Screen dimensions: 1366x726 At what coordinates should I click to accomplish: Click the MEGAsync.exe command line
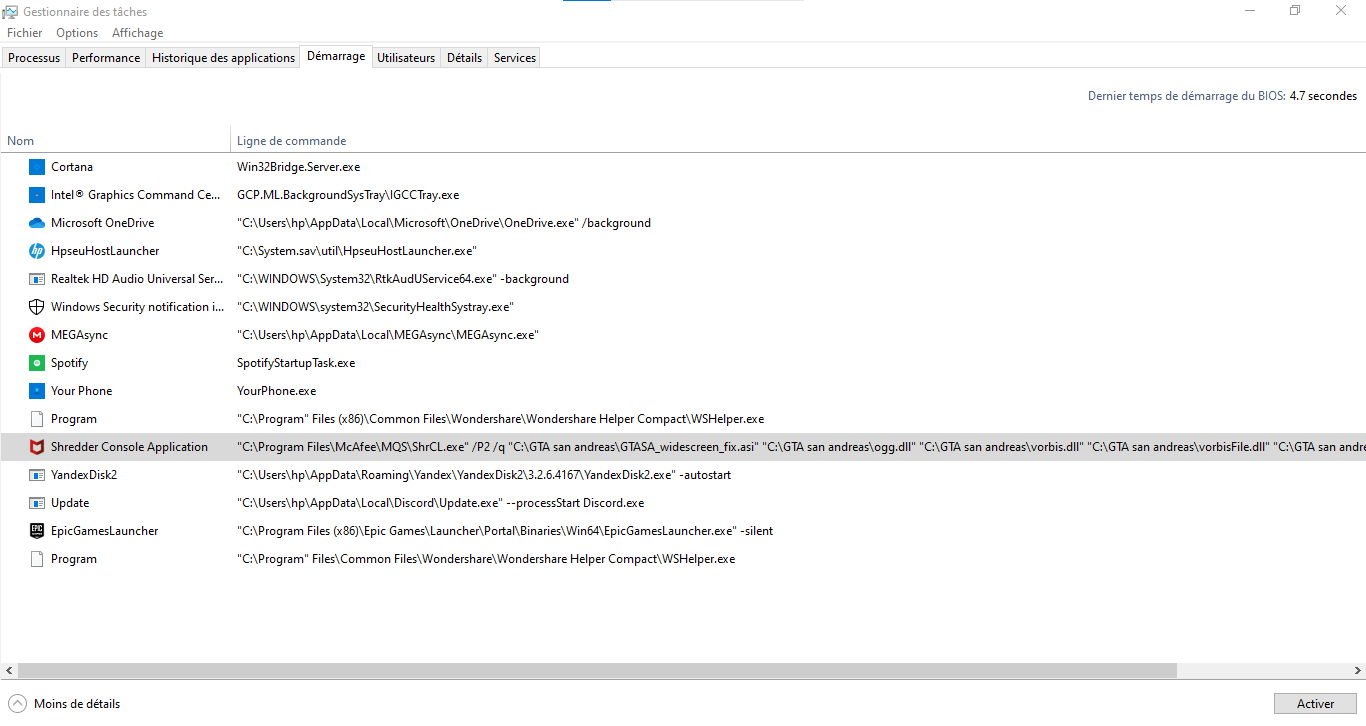coord(388,335)
